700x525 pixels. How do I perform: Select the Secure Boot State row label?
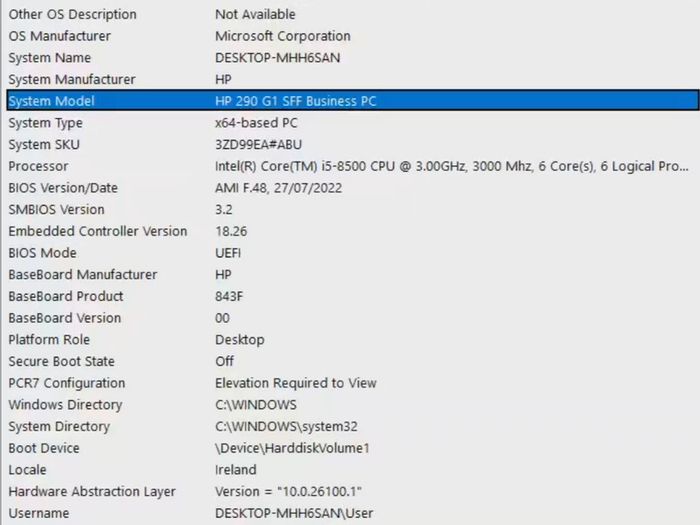click(62, 361)
